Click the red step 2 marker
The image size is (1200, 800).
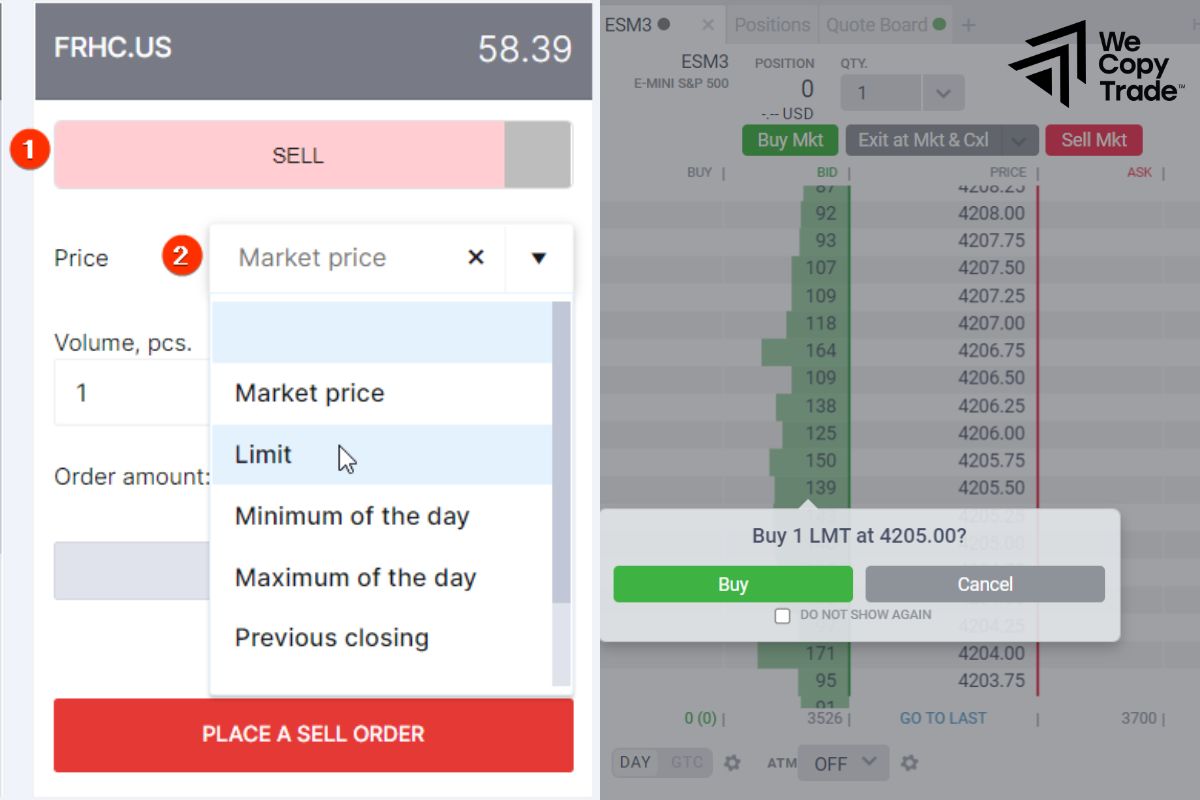pos(181,257)
